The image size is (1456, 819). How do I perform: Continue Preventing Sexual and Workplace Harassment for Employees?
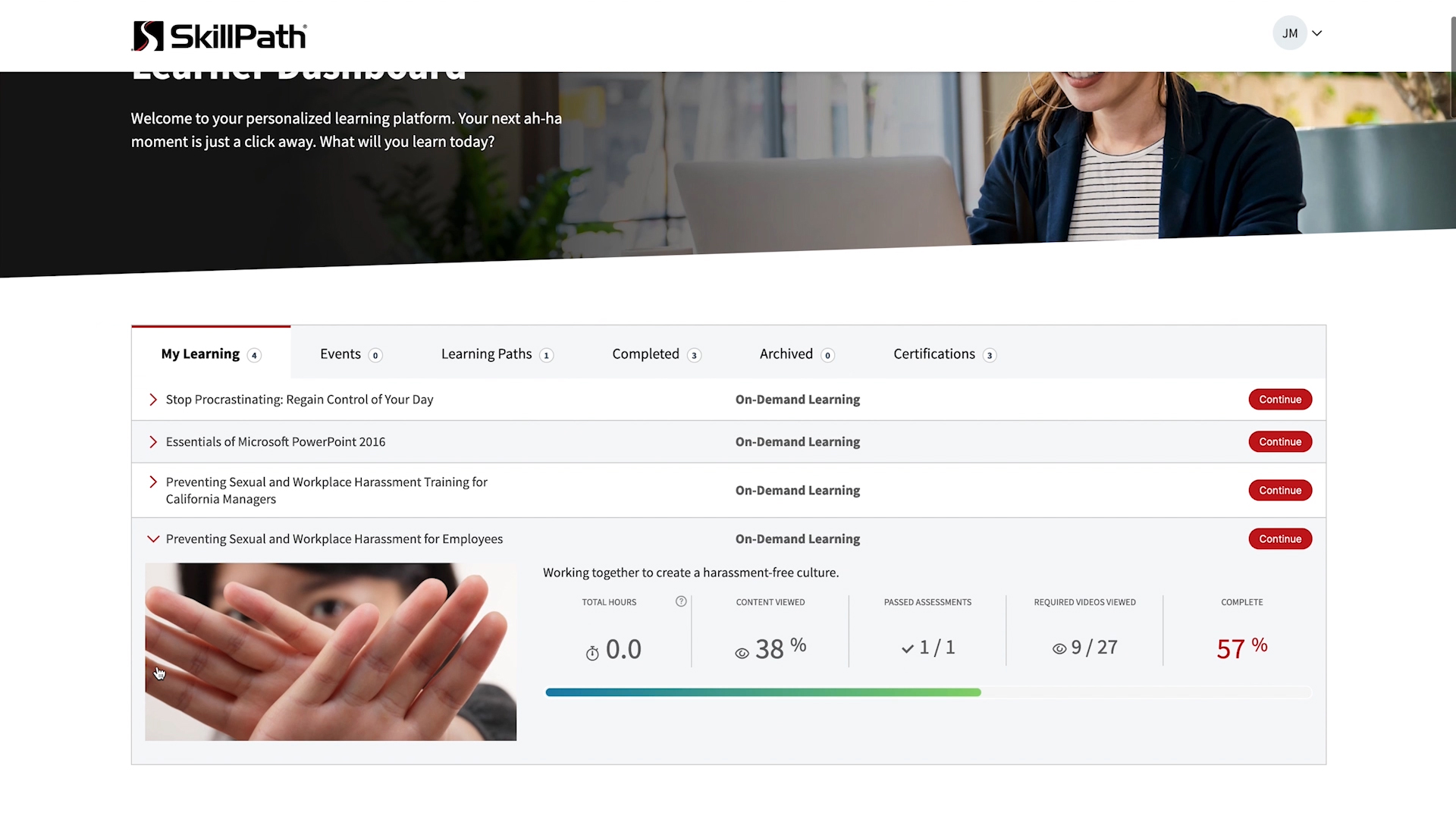click(1279, 538)
